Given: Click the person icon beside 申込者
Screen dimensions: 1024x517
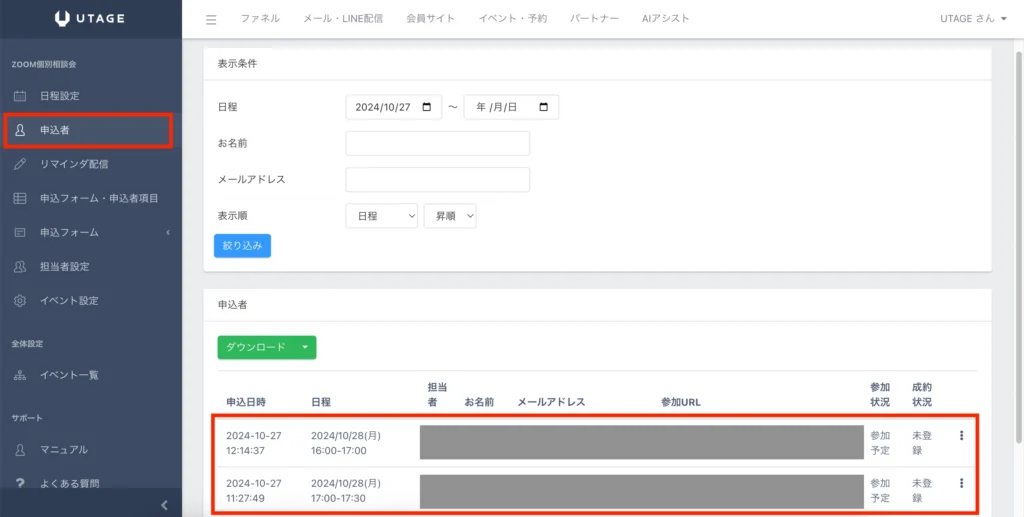Looking at the screenshot, I should pyautogui.click(x=20, y=130).
